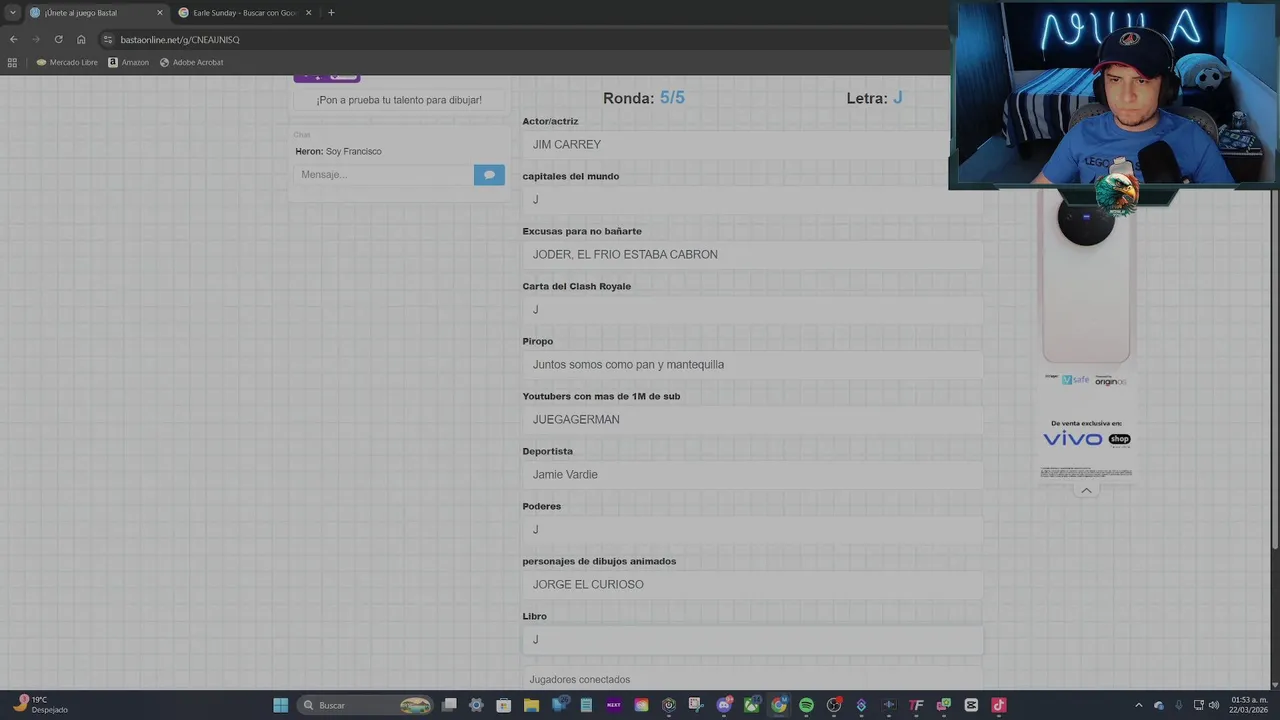Click the Ronda 5/5 indicator
The height and width of the screenshot is (720, 1280).
644,98
